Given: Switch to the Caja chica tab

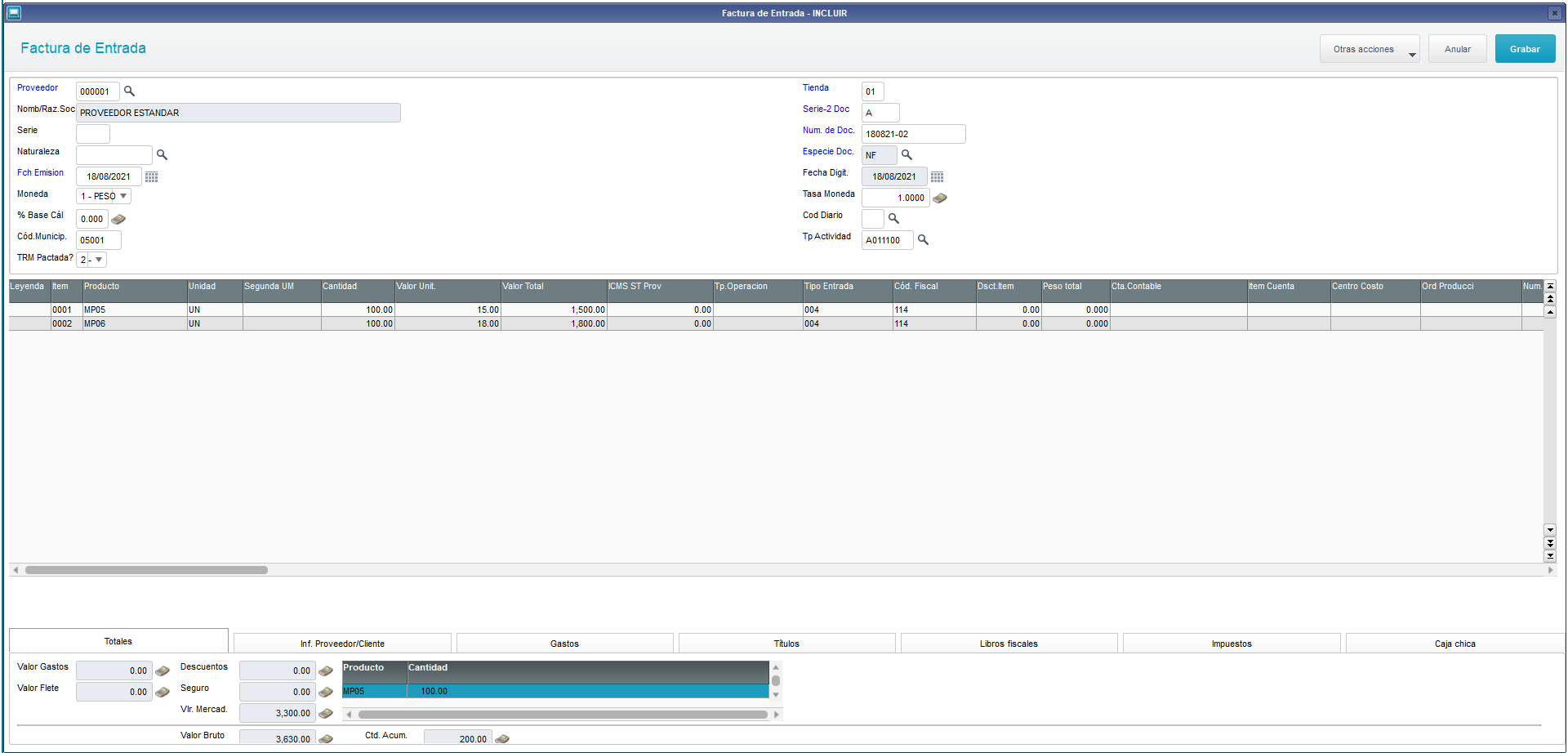Looking at the screenshot, I should (x=1454, y=644).
